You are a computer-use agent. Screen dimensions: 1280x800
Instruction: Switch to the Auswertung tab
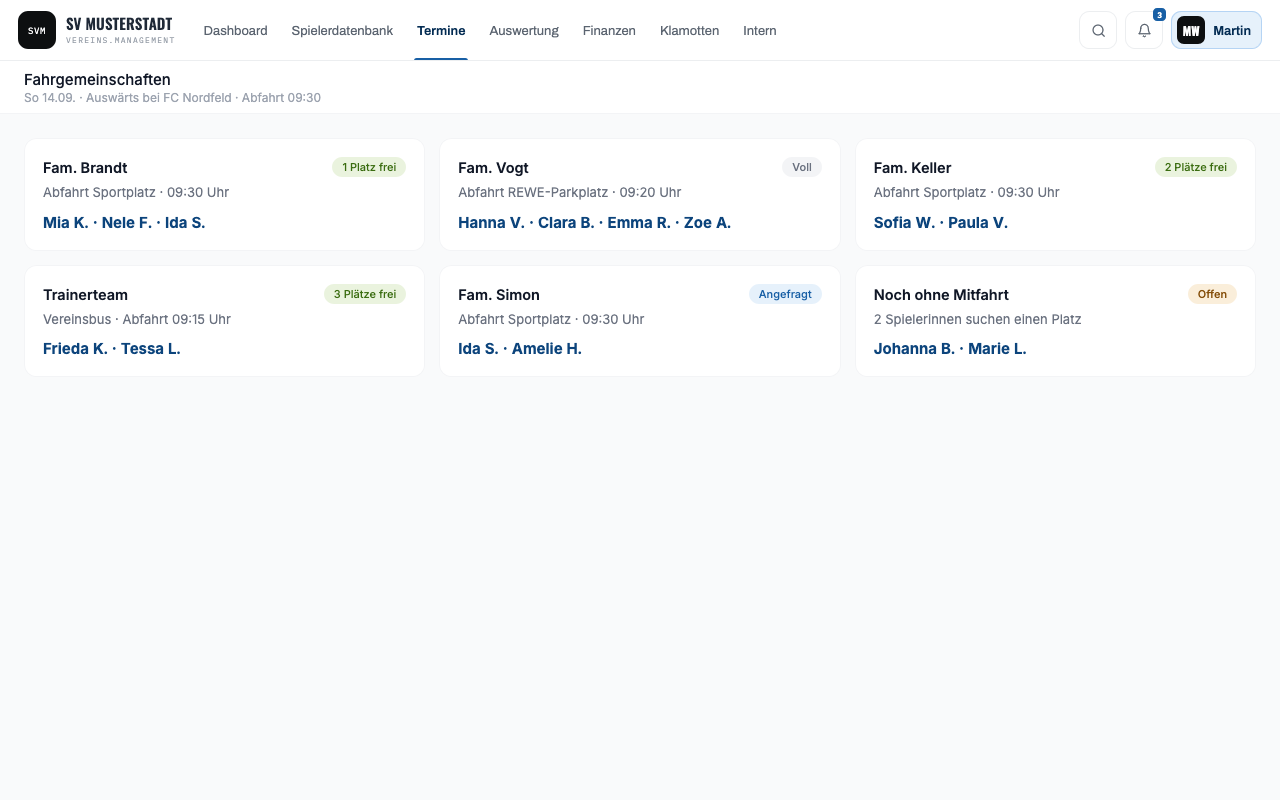click(x=524, y=31)
